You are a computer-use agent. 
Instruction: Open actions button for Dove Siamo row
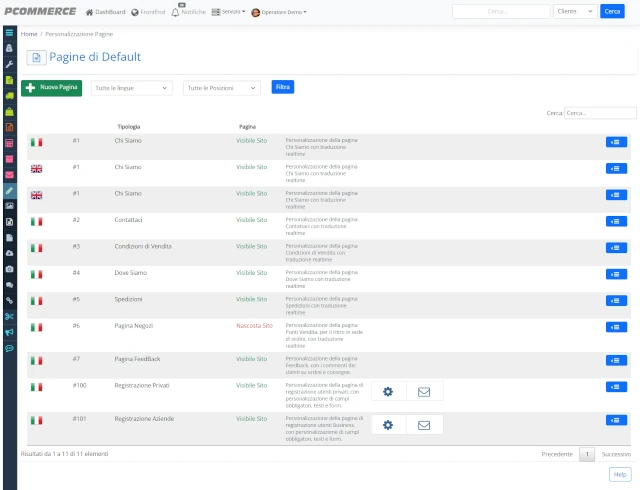click(616, 274)
